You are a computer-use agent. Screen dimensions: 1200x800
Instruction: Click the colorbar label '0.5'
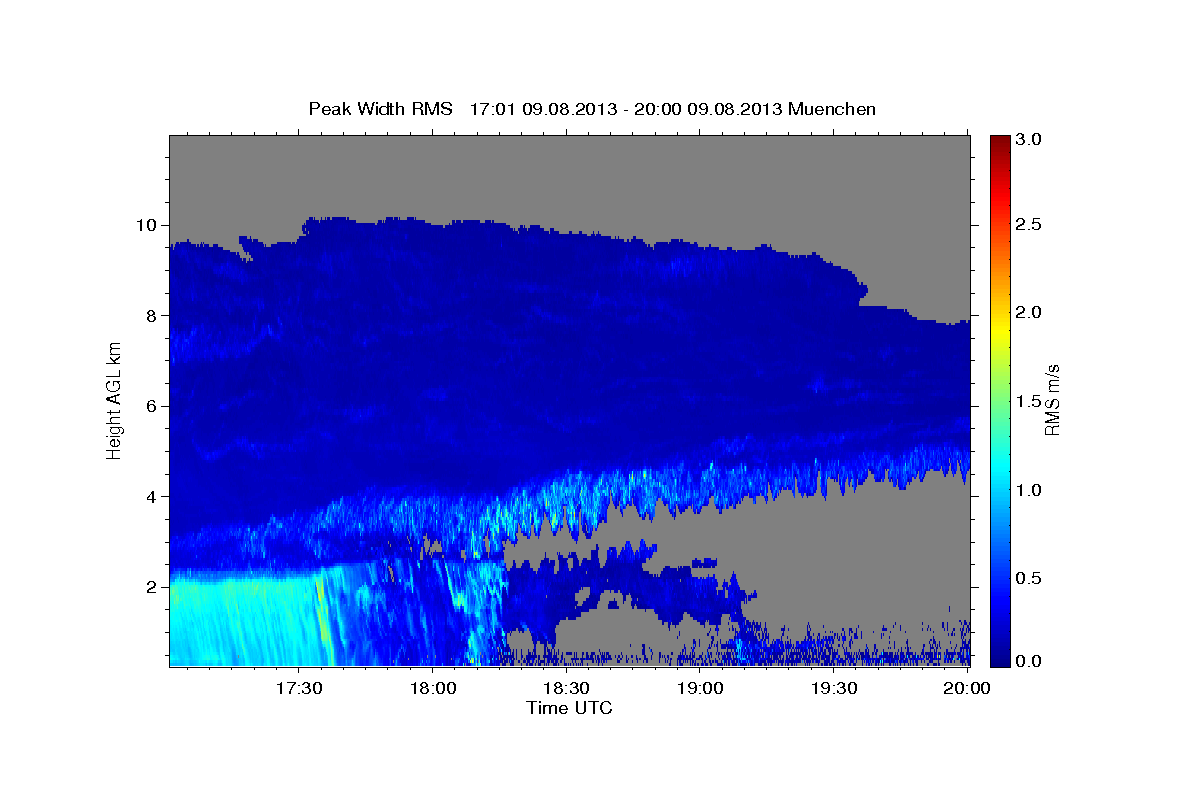tap(1029, 578)
